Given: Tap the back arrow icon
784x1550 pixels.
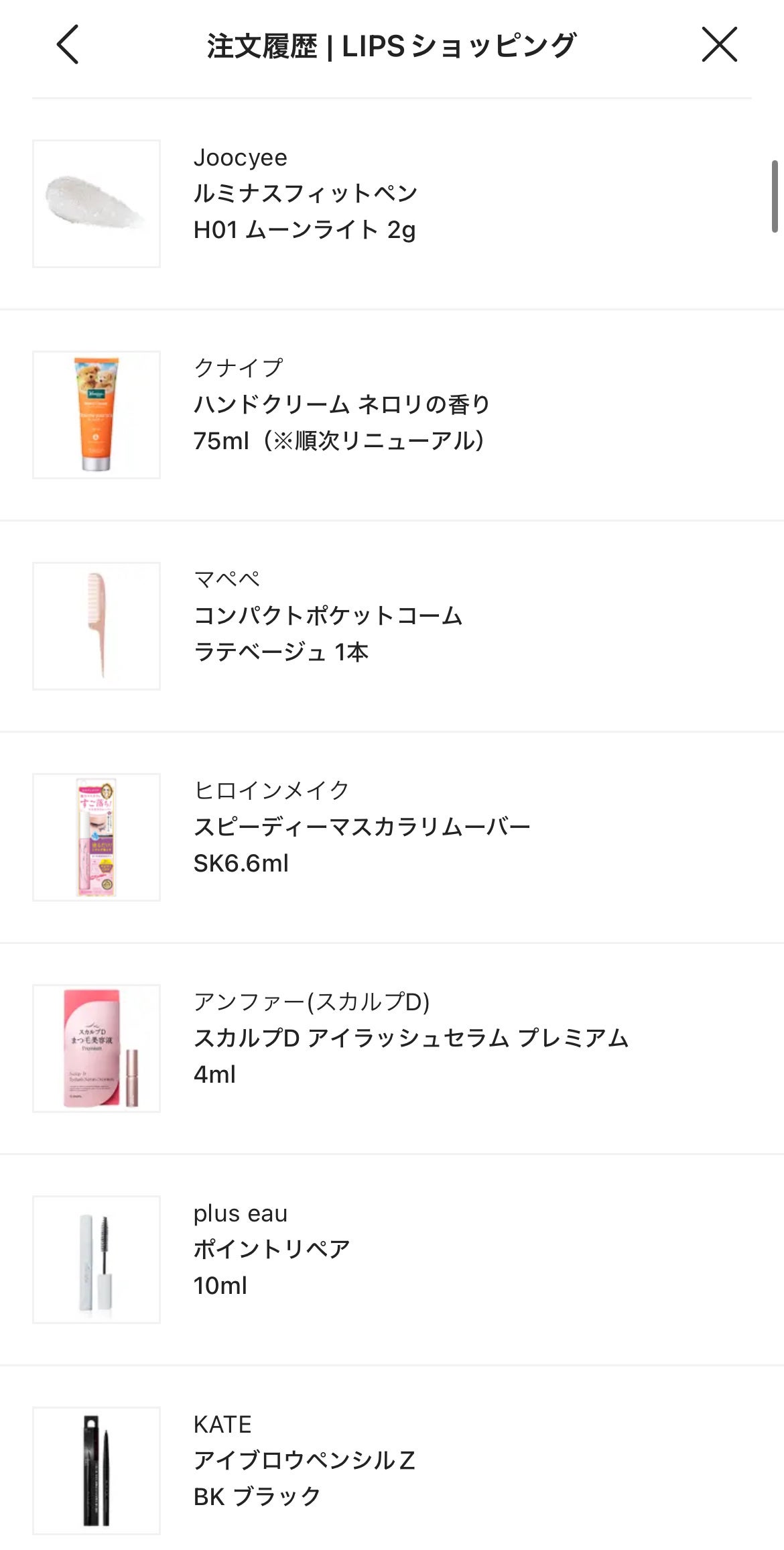Looking at the screenshot, I should pos(68,45).
